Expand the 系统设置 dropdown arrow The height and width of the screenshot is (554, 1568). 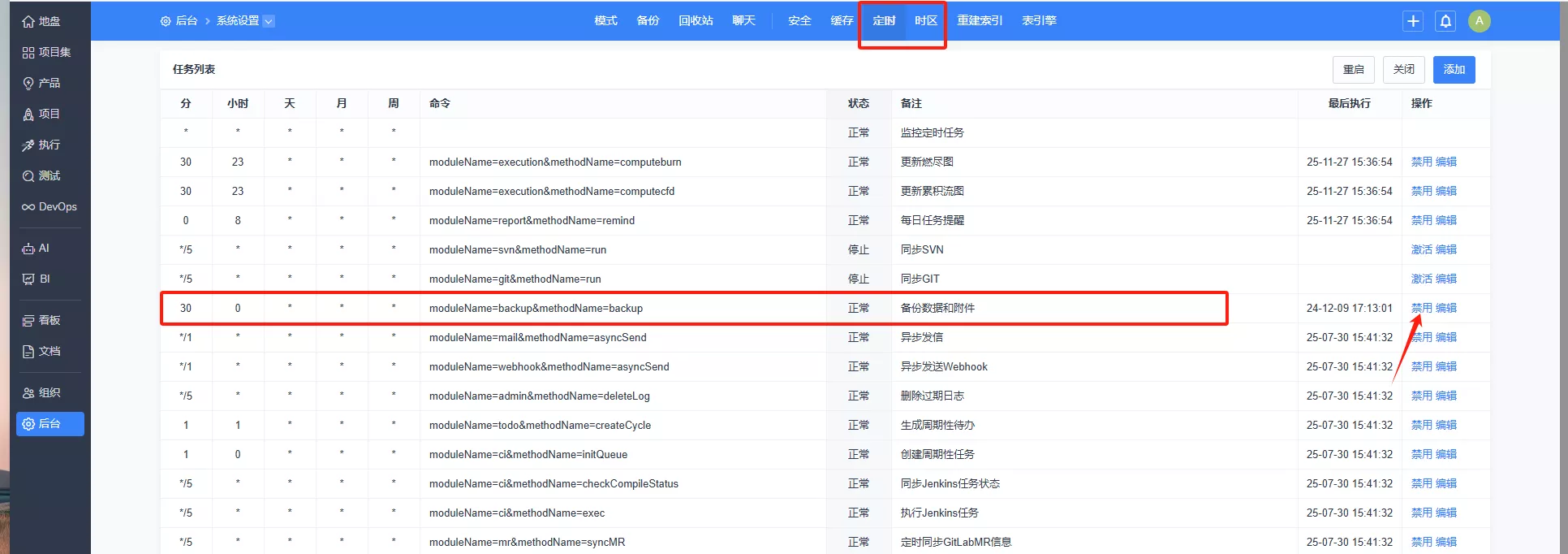tap(269, 21)
